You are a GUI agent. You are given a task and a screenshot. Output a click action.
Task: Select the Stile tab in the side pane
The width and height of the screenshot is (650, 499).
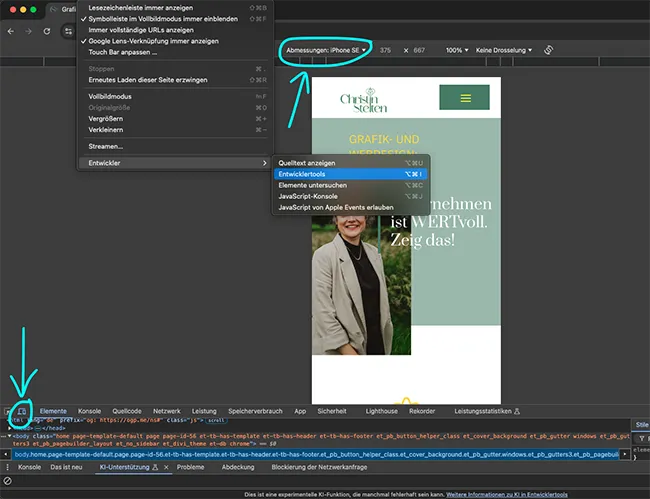pos(642,424)
